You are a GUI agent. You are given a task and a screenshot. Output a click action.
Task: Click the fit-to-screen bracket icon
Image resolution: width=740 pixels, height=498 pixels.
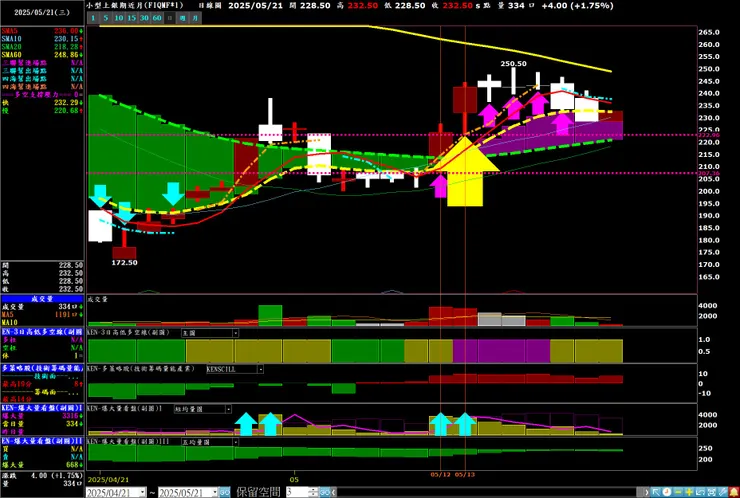pyautogui.click(x=711, y=492)
